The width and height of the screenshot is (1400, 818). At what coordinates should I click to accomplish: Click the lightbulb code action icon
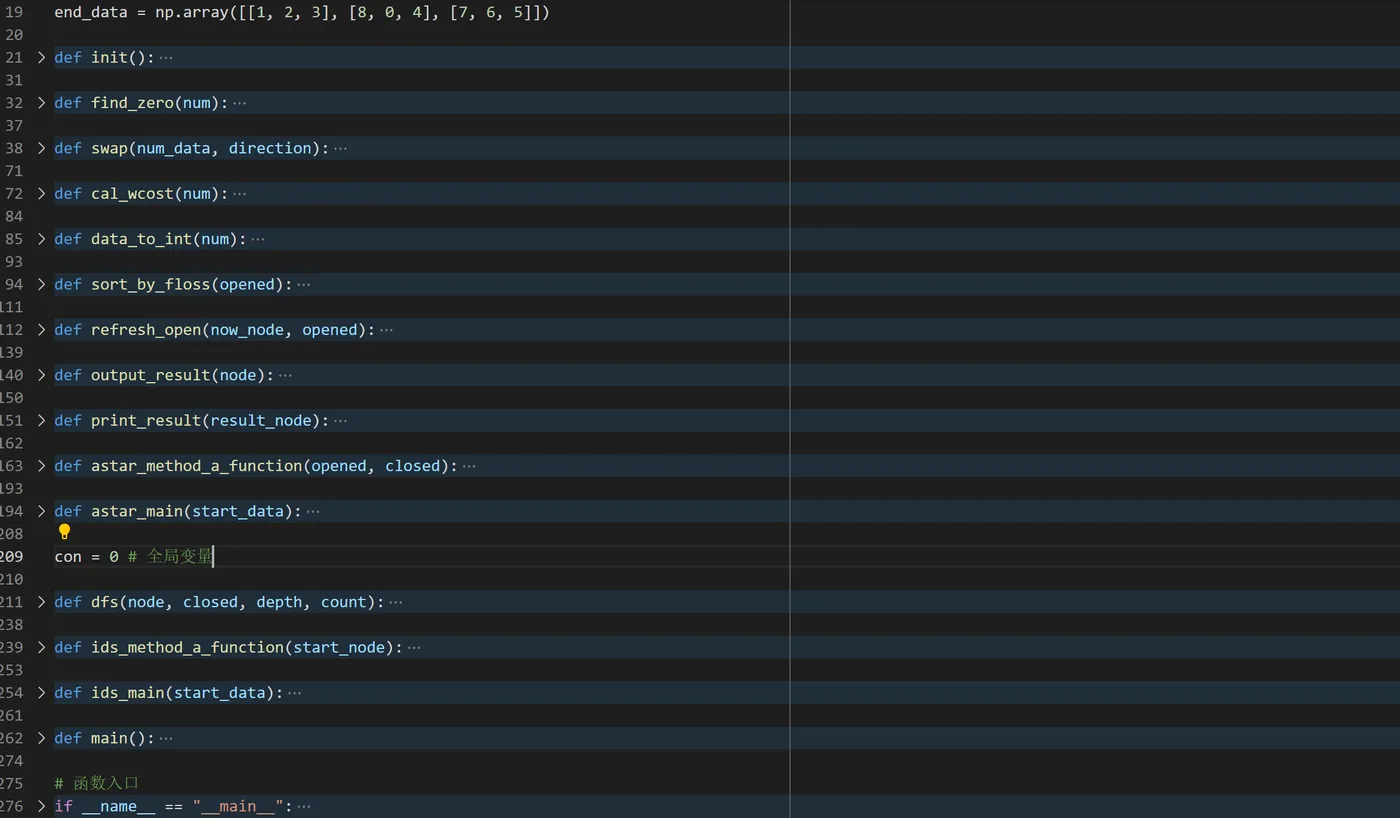[64, 532]
